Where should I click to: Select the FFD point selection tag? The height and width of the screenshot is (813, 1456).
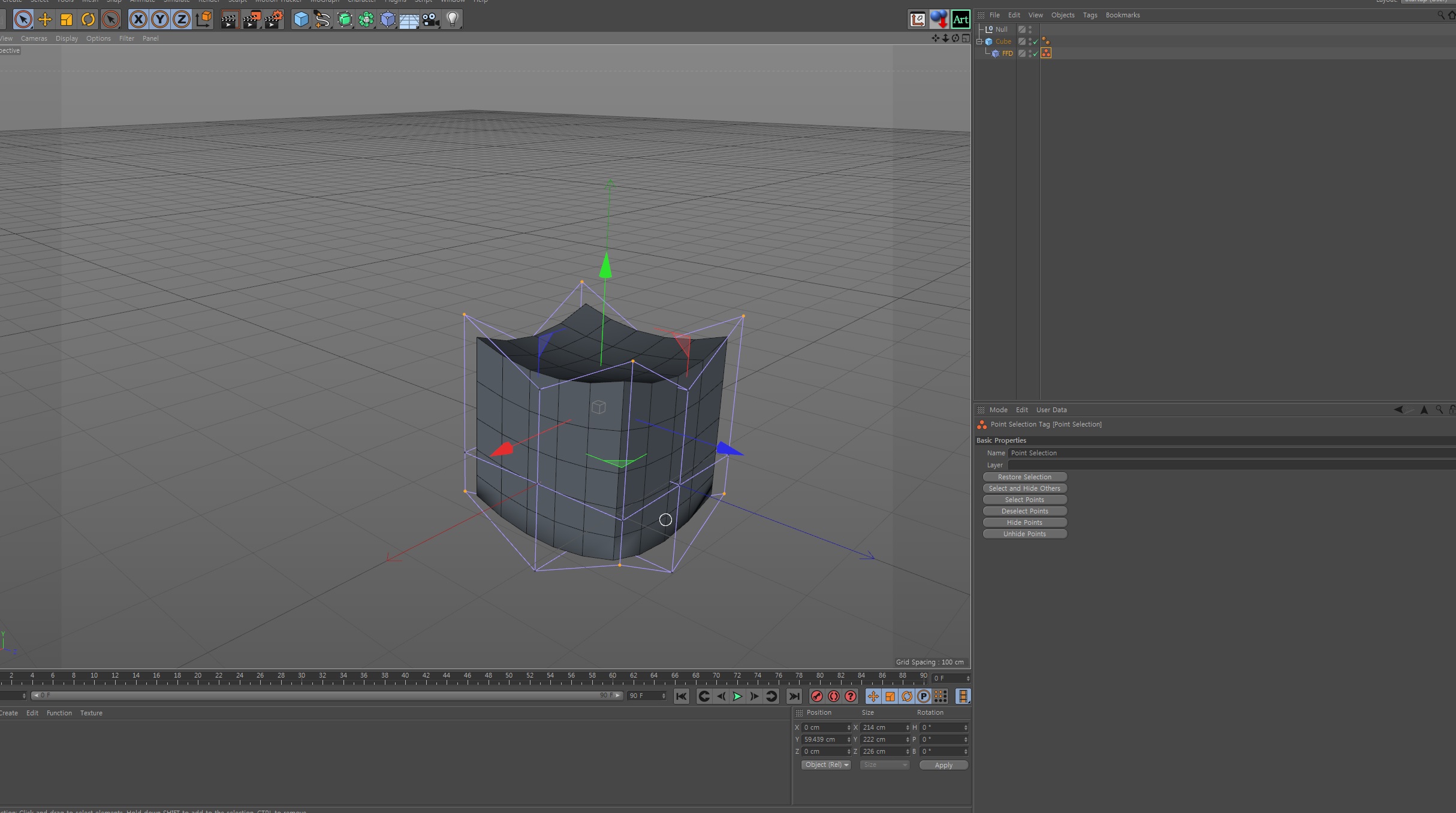[1046, 53]
